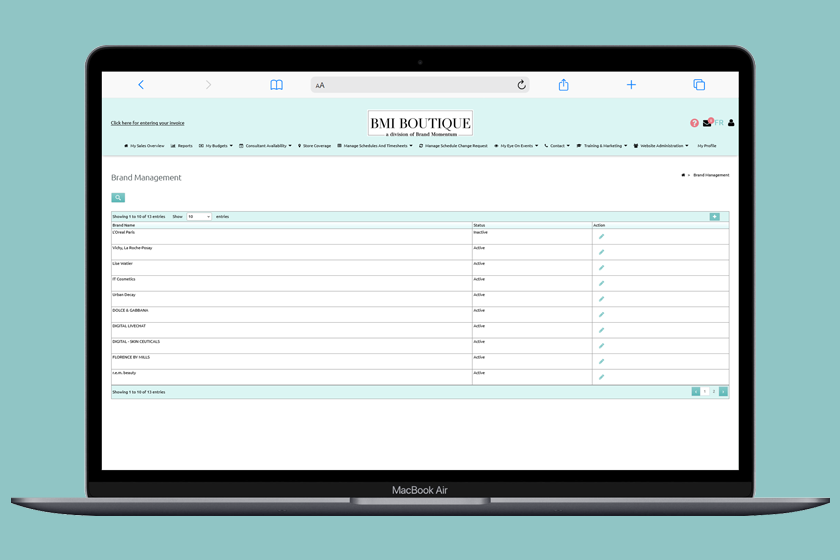Click the reload page icon
Image resolution: width=840 pixels, height=560 pixels.
tap(521, 85)
